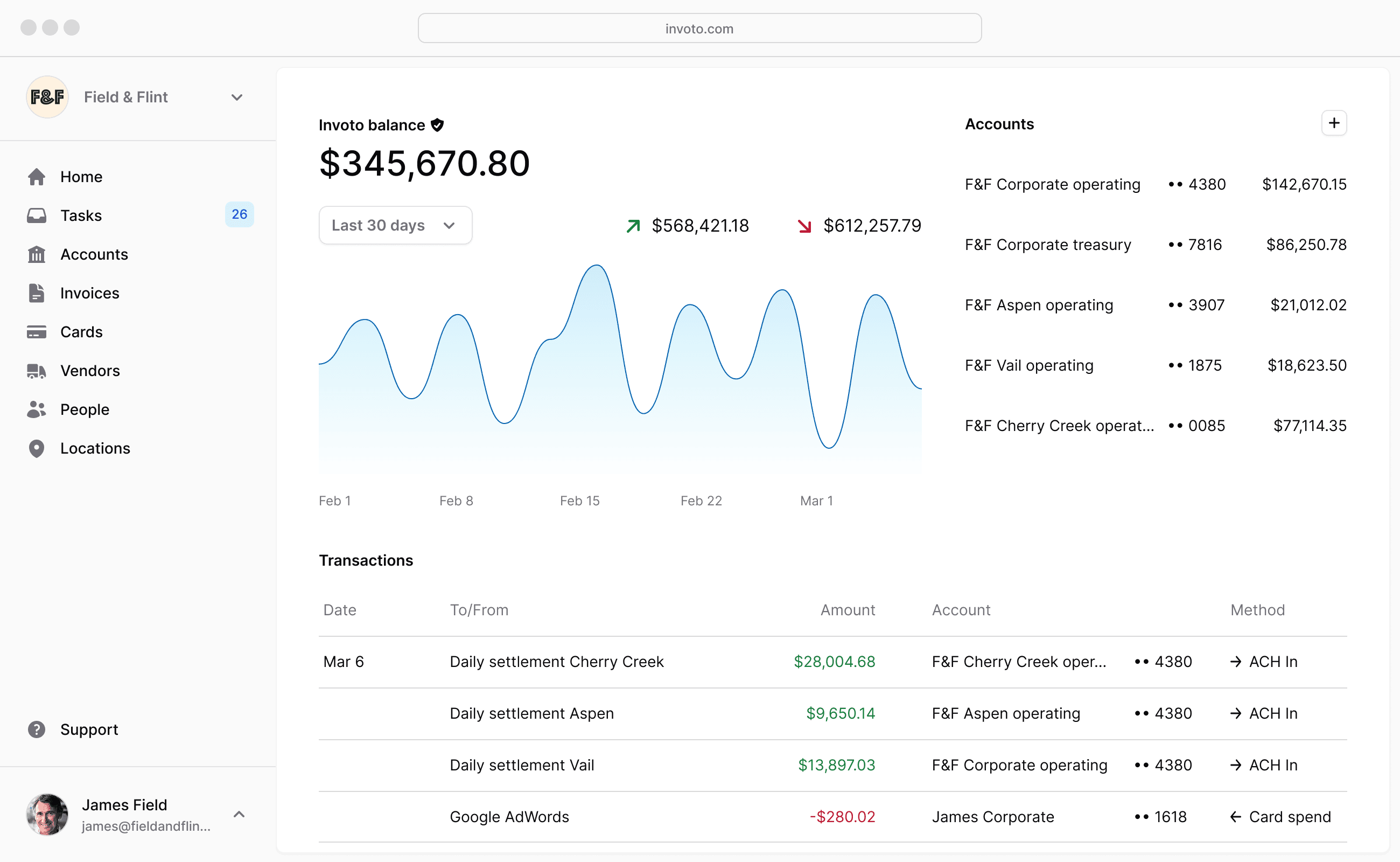Click the Home house icon

37,177
